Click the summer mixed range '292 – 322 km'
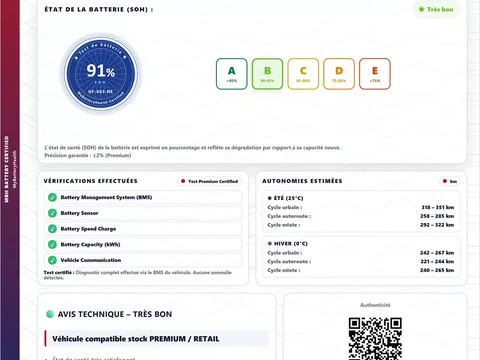 437,225
